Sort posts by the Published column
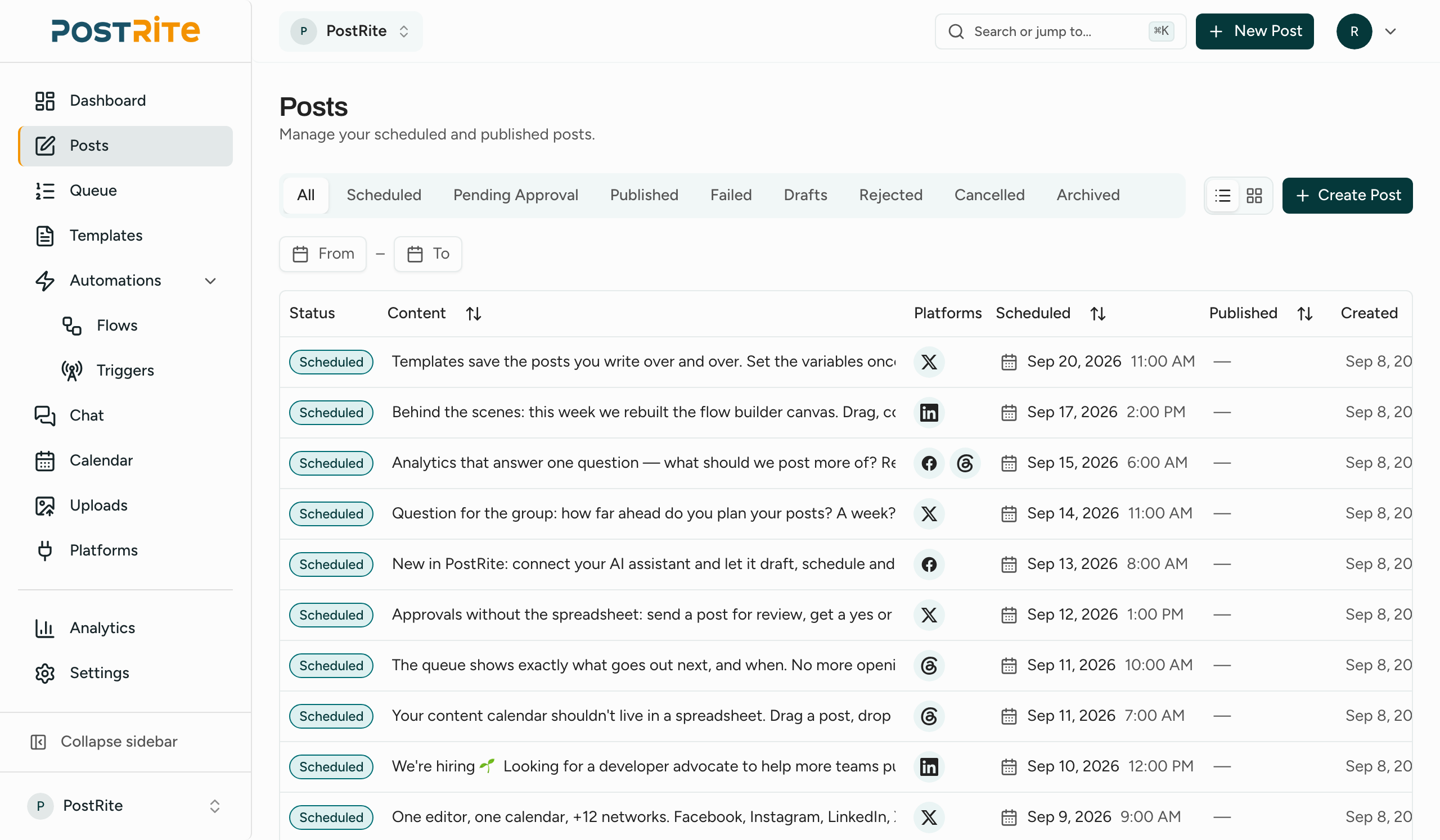 point(1305,314)
